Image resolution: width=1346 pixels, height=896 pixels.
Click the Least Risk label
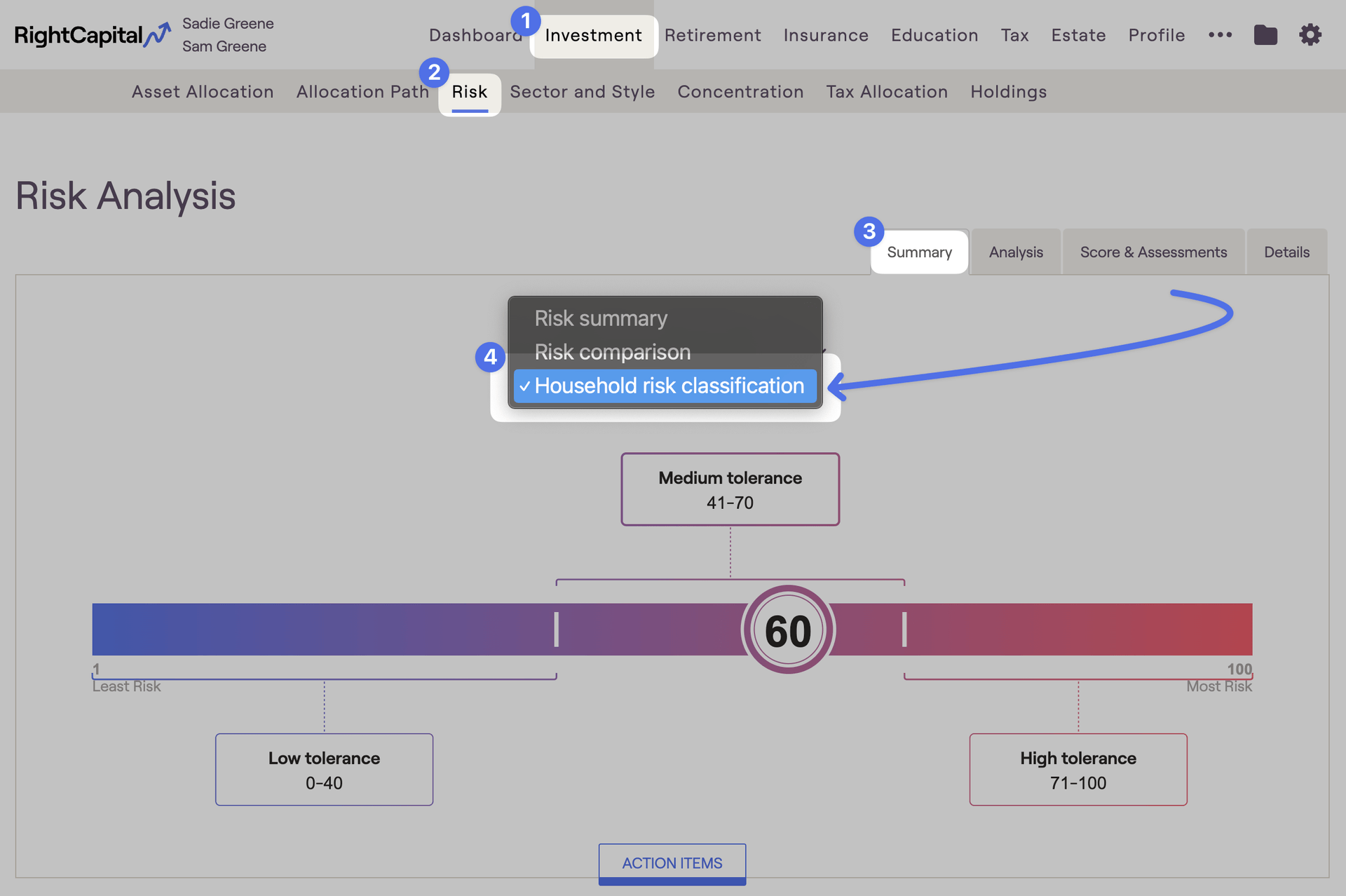(126, 686)
